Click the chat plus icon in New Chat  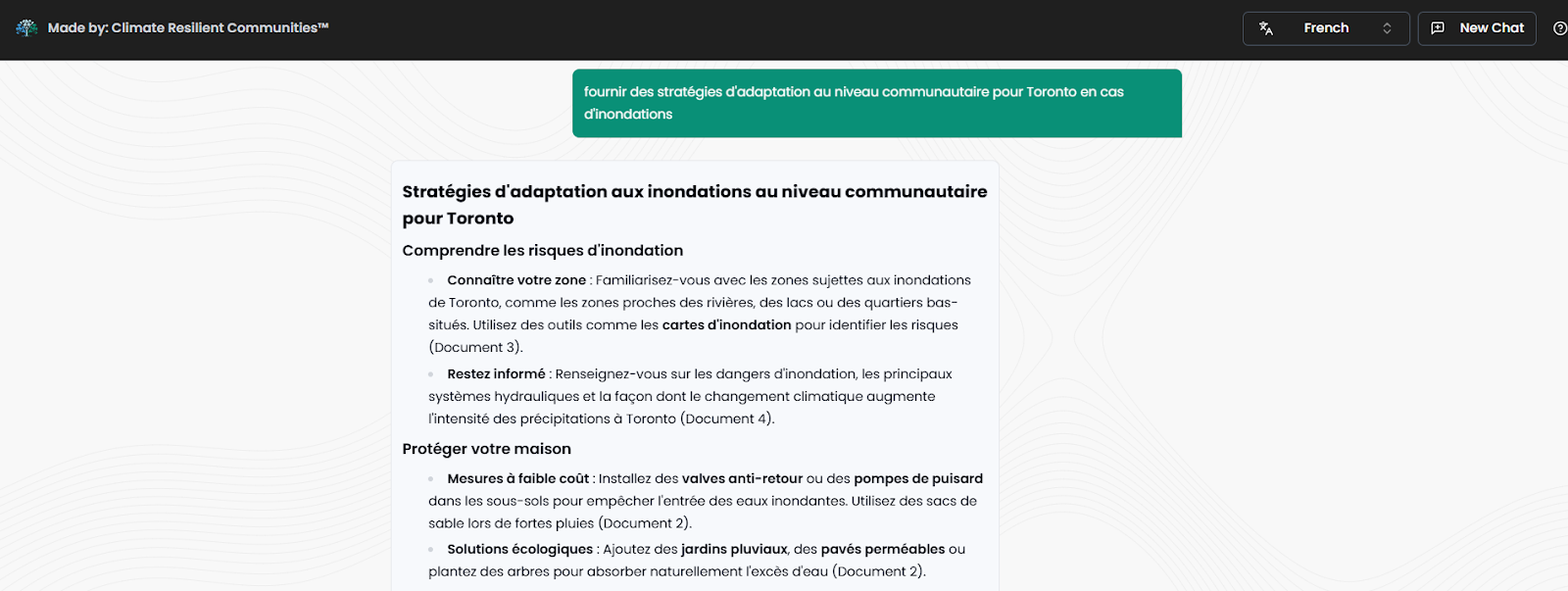[x=1438, y=28]
